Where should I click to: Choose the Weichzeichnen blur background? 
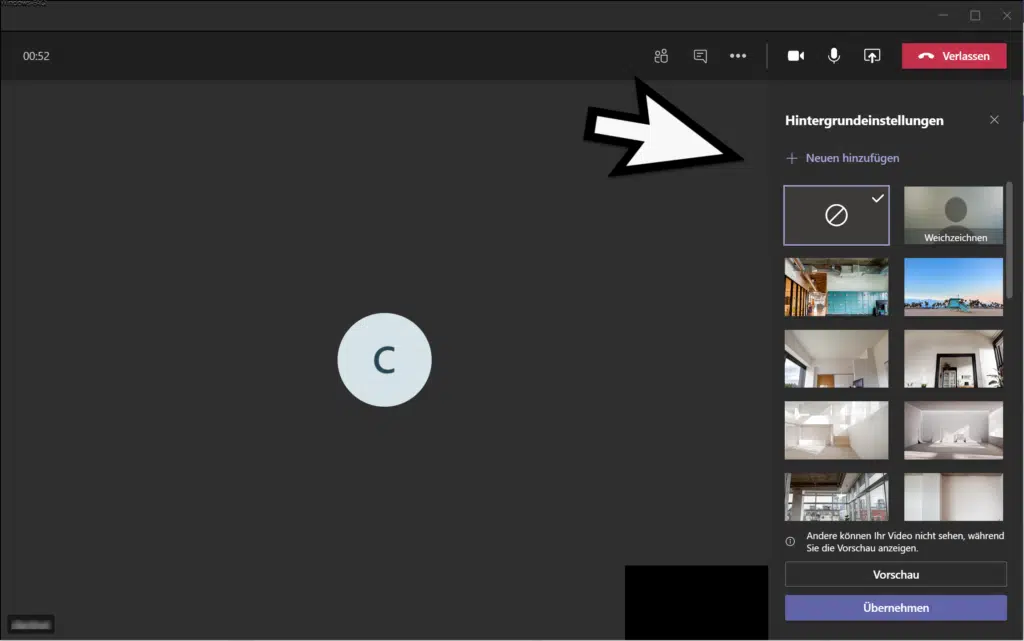click(x=954, y=215)
